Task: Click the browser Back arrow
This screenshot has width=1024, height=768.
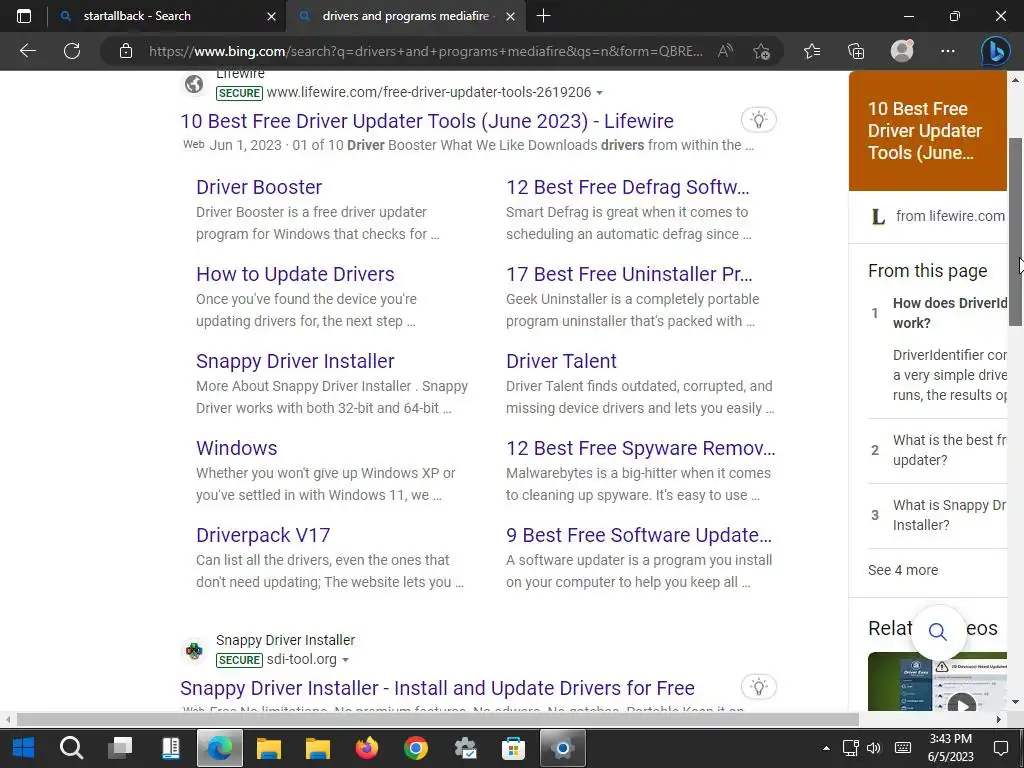Action: [27, 51]
